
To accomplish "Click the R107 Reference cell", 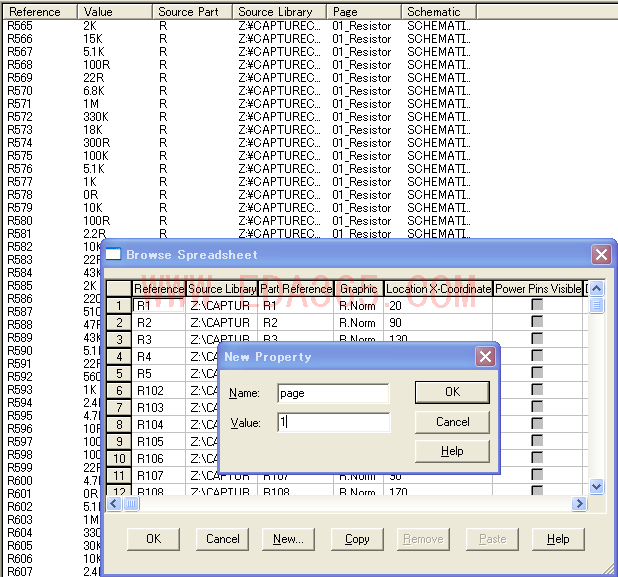I will click(x=159, y=475).
